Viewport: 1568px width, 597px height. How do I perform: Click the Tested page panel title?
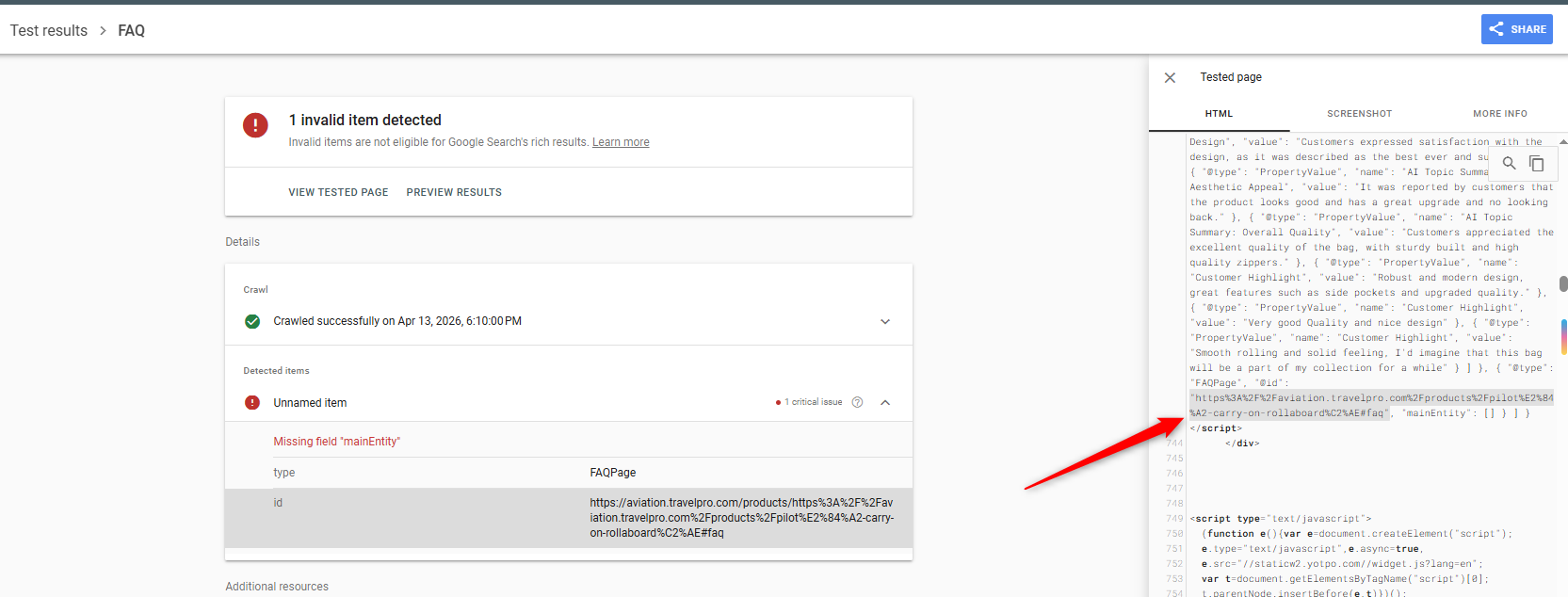[1231, 77]
